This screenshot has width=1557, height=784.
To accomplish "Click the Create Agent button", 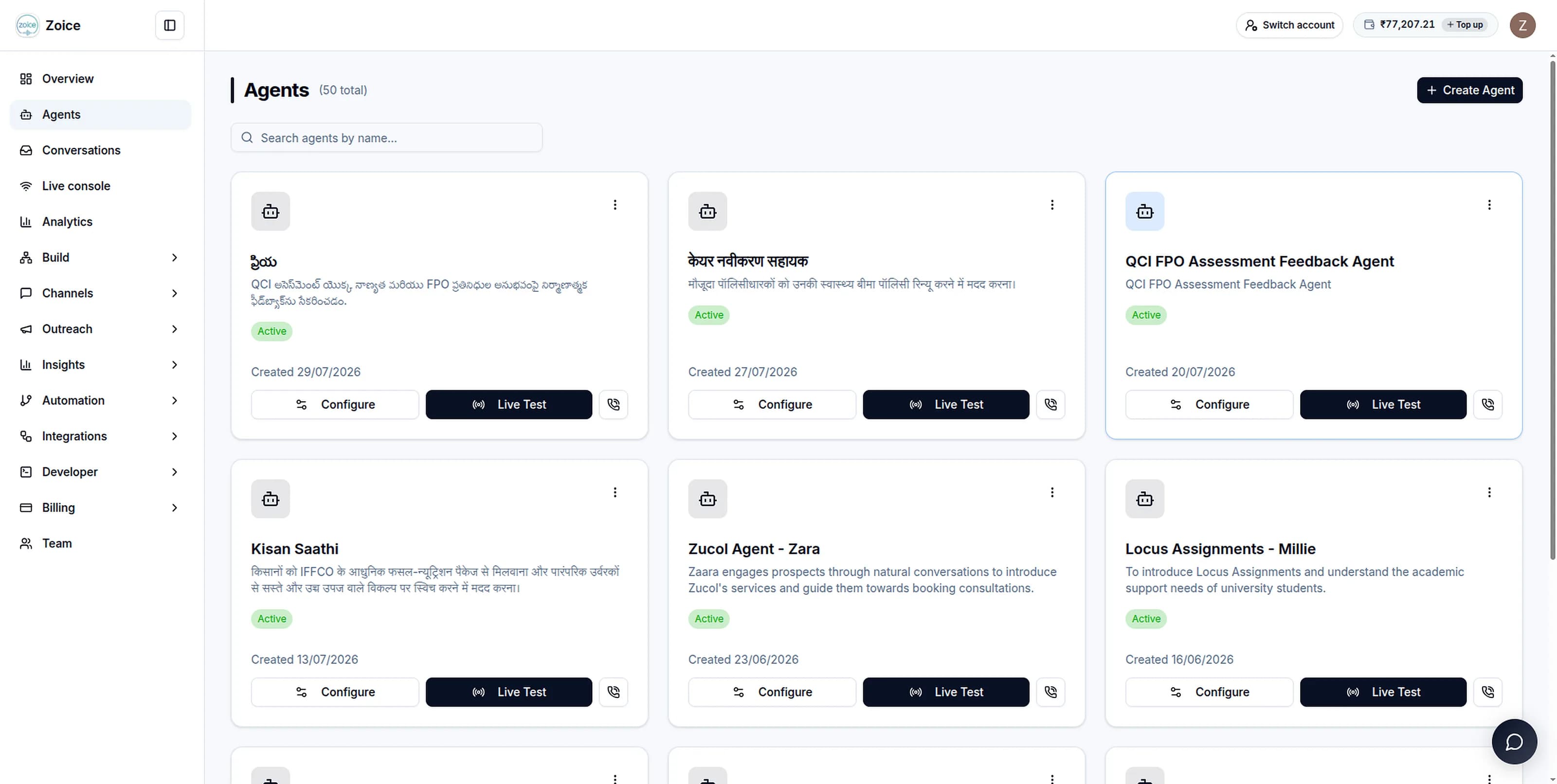I will coord(1469,90).
